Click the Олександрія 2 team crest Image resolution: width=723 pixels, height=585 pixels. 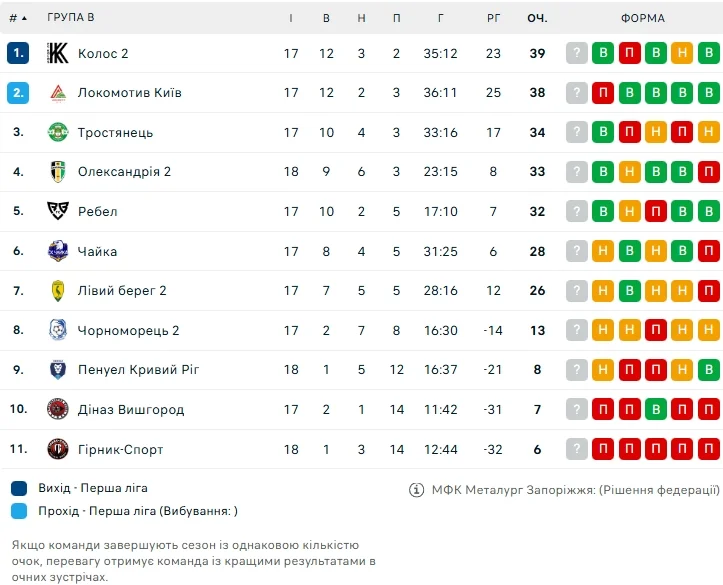(58, 172)
